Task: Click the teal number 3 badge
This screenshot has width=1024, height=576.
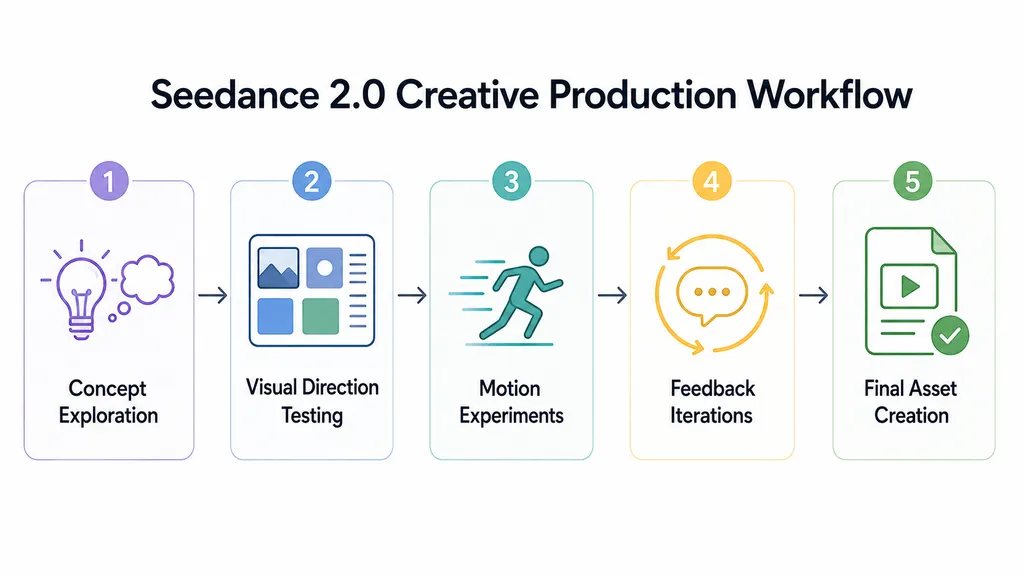Action: point(511,181)
